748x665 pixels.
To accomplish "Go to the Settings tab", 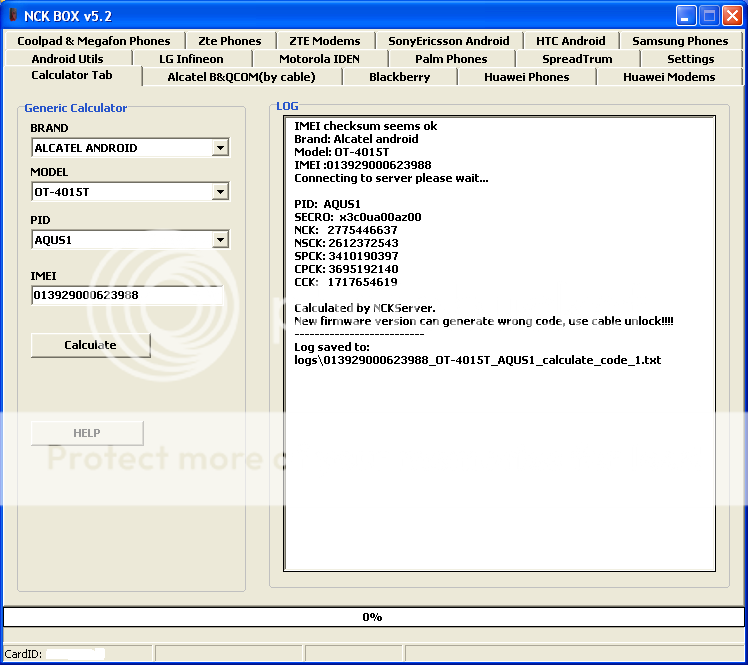I will pos(690,59).
